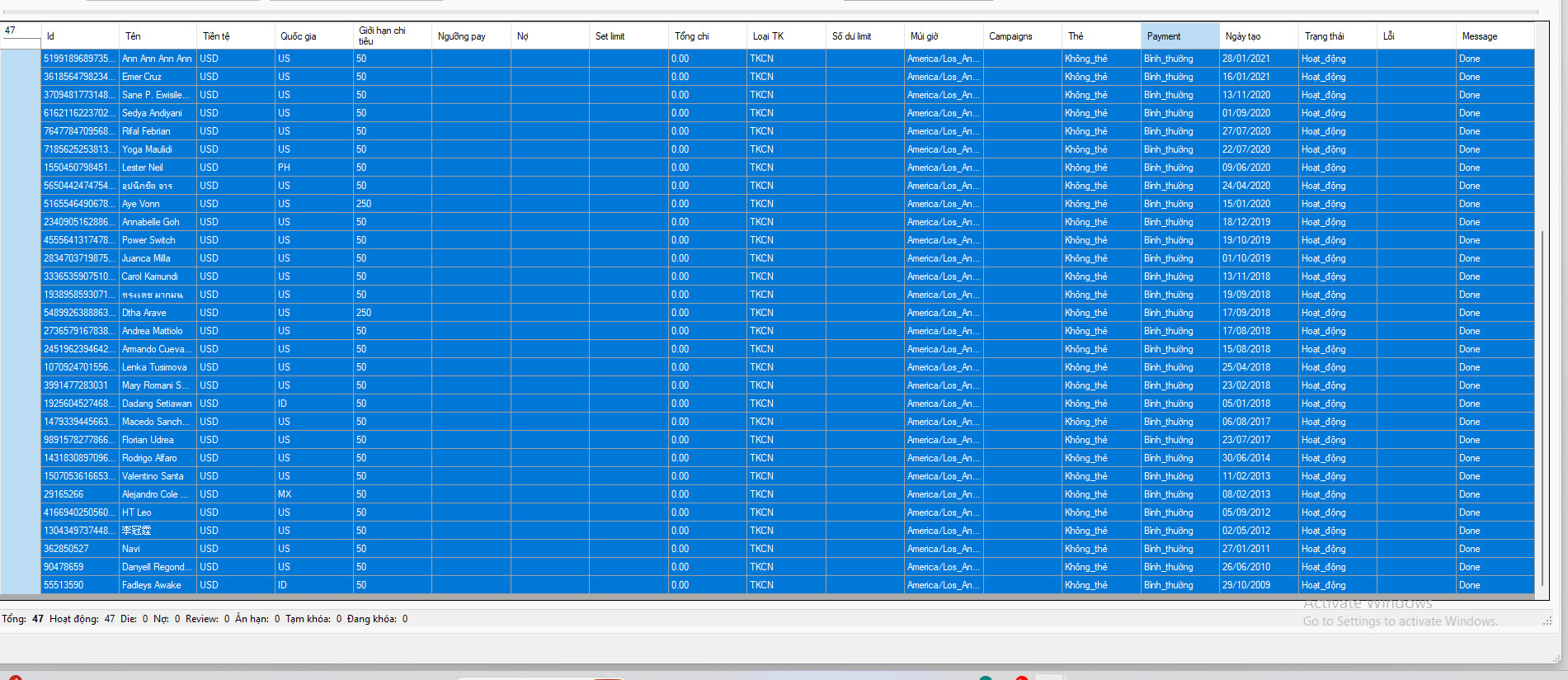Screen dimensions: 1568x680
Task: Sort by Giới hạn chi tiêu header
Action: pos(393,36)
